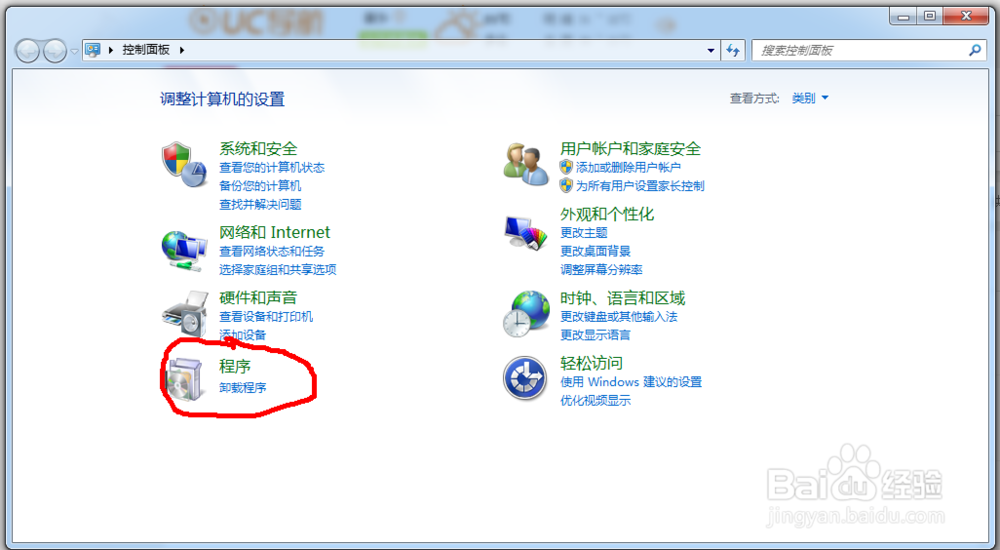This screenshot has height=550, width=1000.
Task: Click 更改键盘或其他输入法 link
Action: [x=619, y=316]
